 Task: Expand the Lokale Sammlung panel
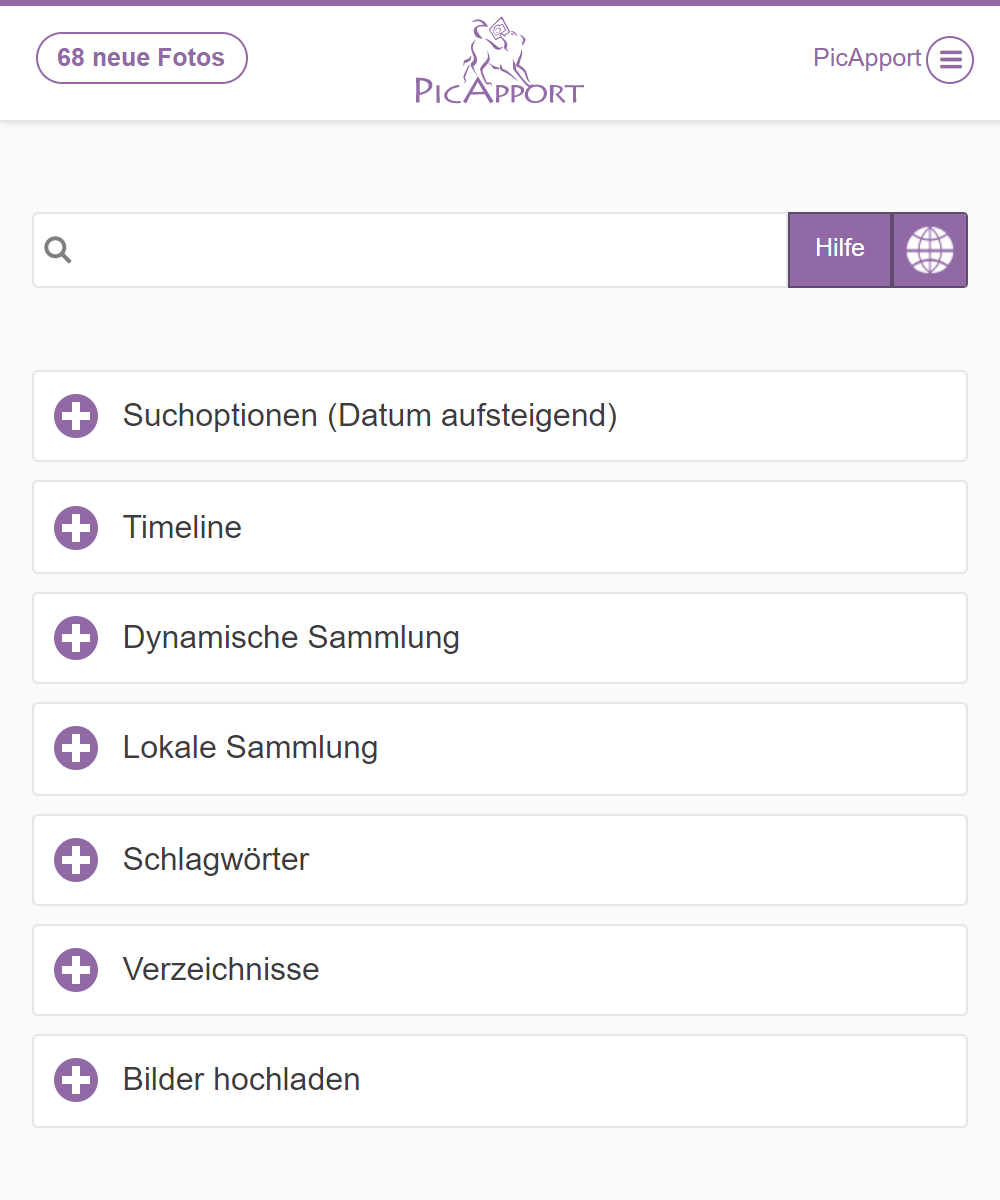click(250, 748)
